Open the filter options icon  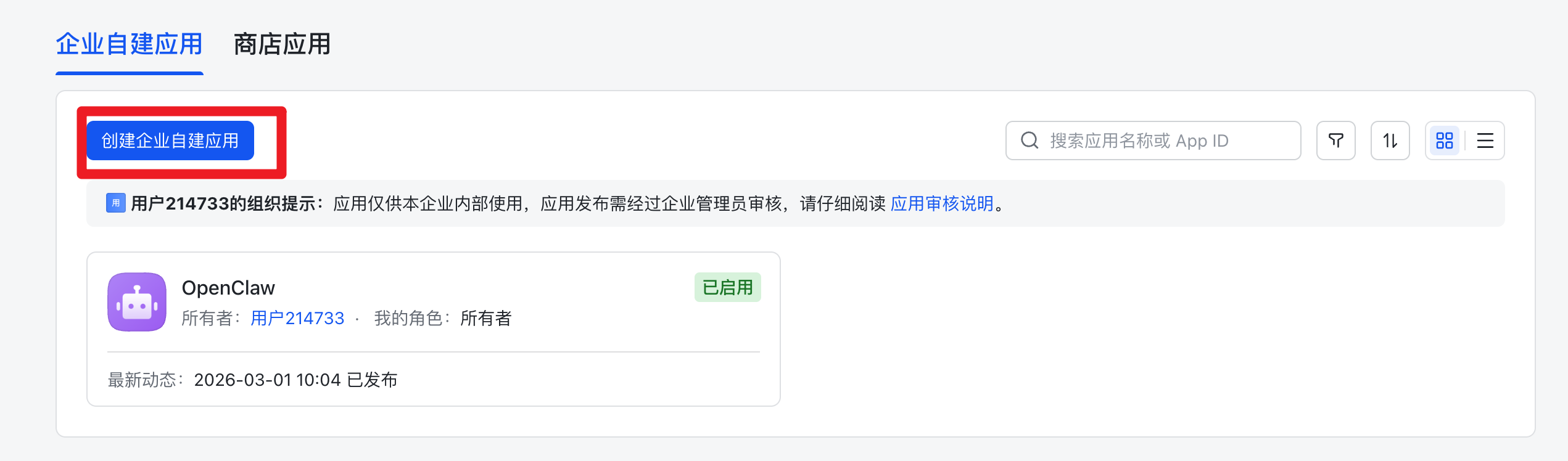point(1335,141)
